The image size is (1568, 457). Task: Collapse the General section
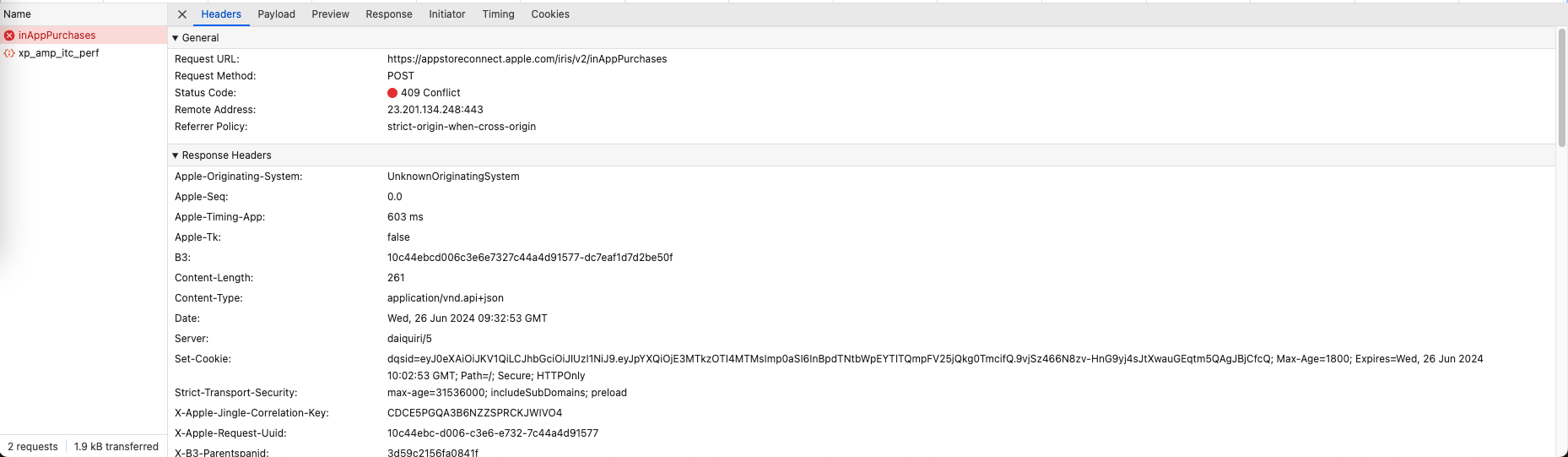(176, 38)
